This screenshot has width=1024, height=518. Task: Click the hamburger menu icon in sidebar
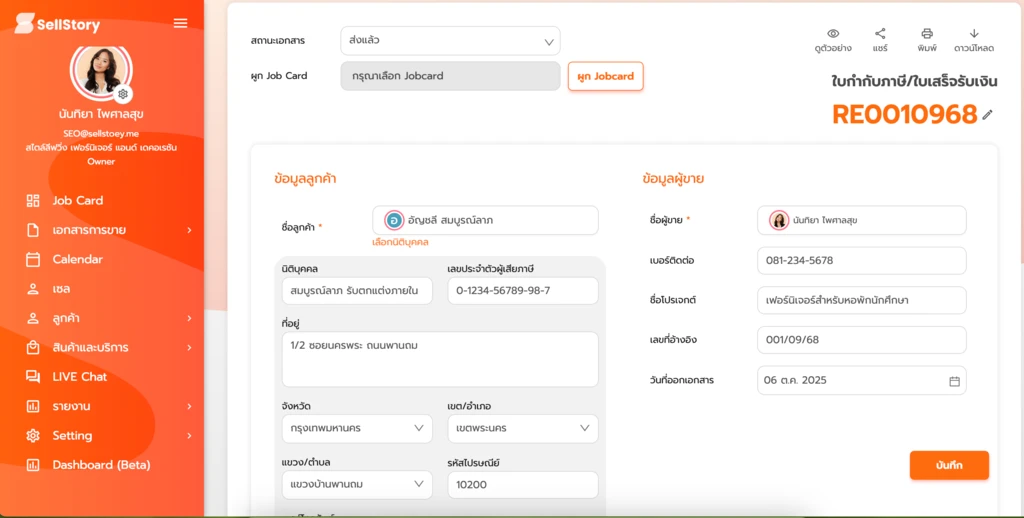tap(180, 23)
